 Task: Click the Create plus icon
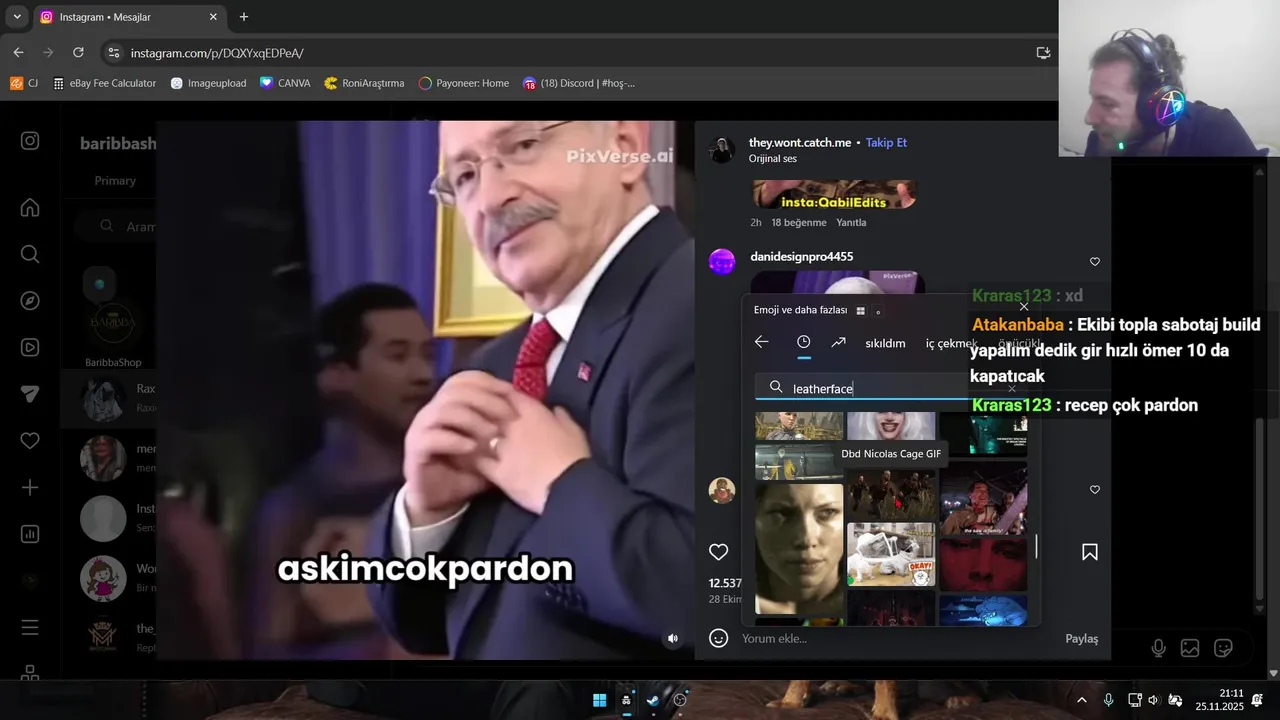pos(30,487)
